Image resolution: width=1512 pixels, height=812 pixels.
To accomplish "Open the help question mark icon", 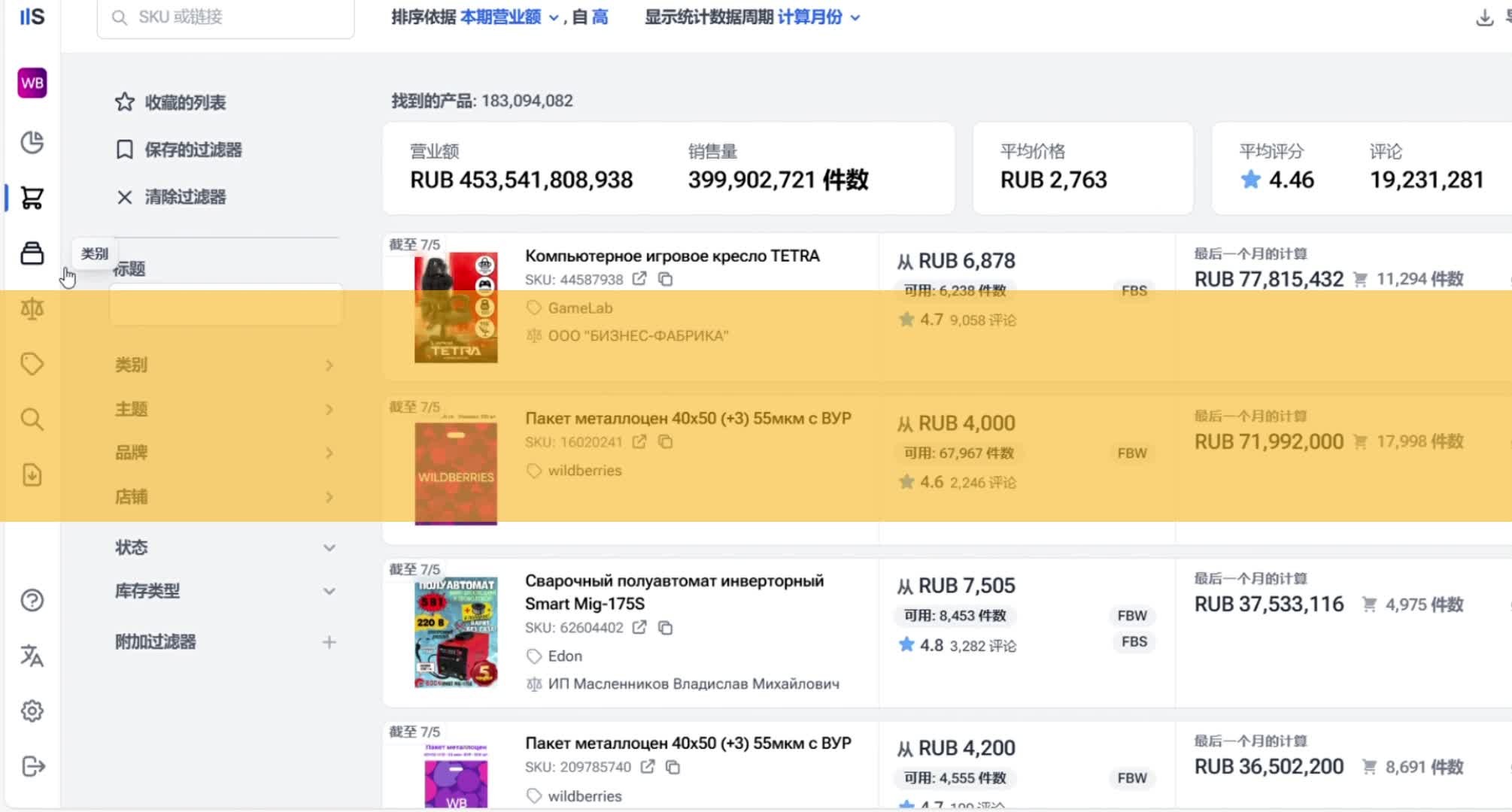I will tap(32, 600).
